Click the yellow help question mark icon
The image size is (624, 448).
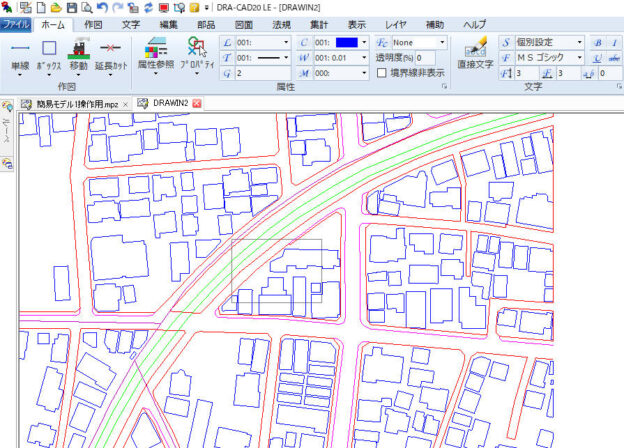point(194,7)
